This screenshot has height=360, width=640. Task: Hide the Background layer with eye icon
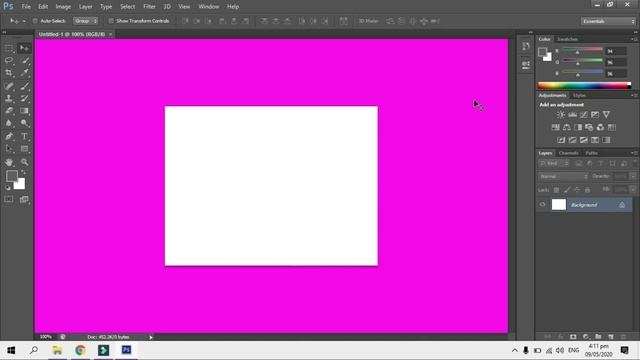coord(542,204)
